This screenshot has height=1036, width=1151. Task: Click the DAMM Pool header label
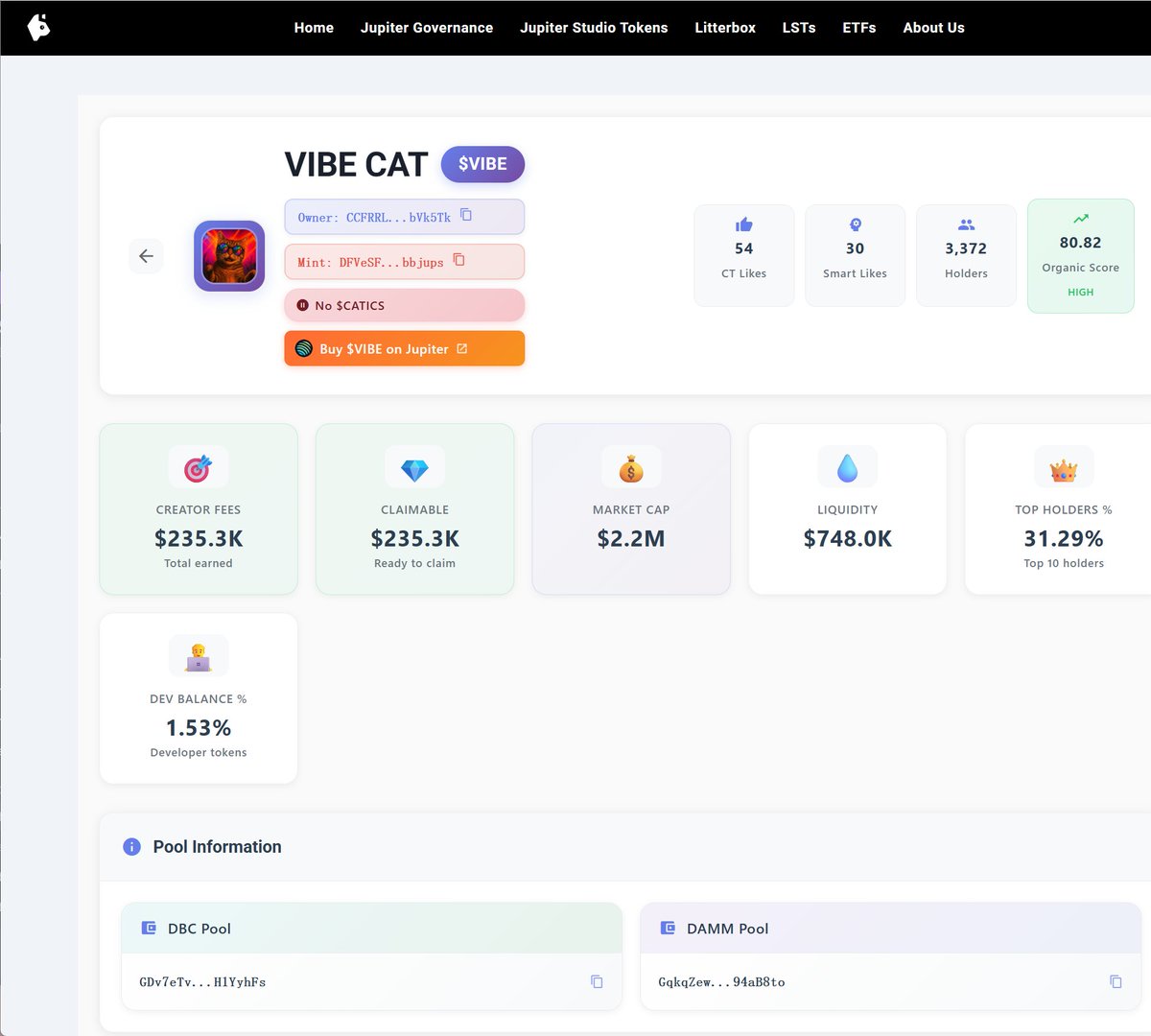pos(728,929)
